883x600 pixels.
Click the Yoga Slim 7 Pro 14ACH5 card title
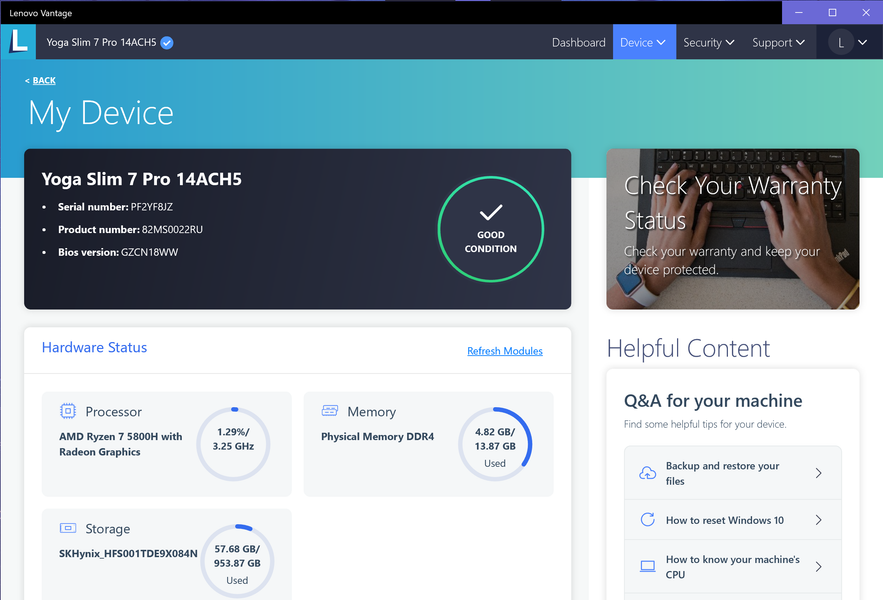pyautogui.click(x=141, y=179)
